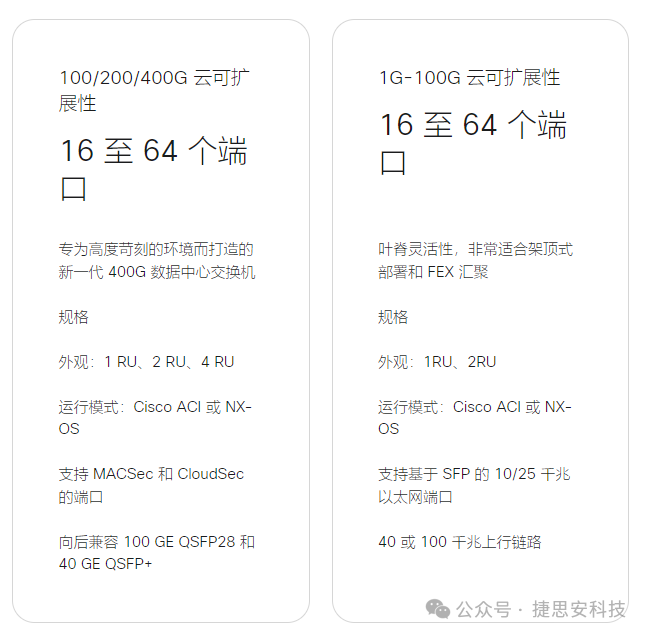The height and width of the screenshot is (636, 647).
Task: Click the 40 GE QSFP+ text
Action: (x=105, y=564)
